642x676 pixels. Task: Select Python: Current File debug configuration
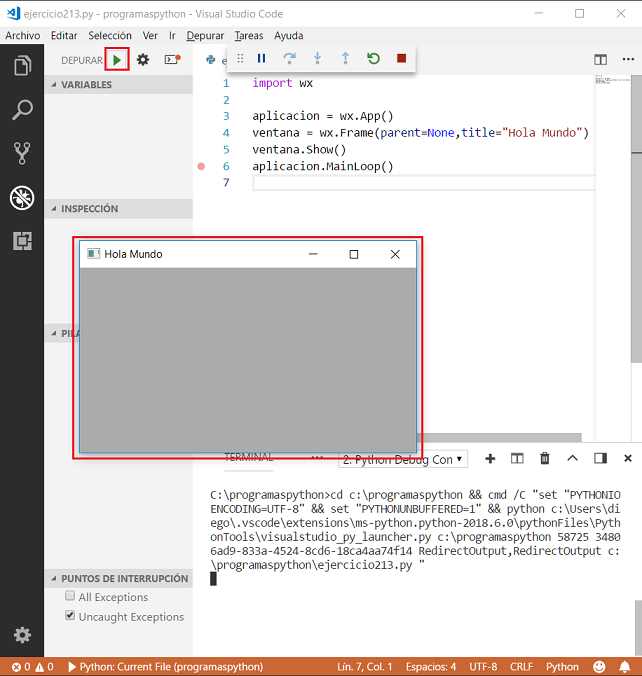166,667
